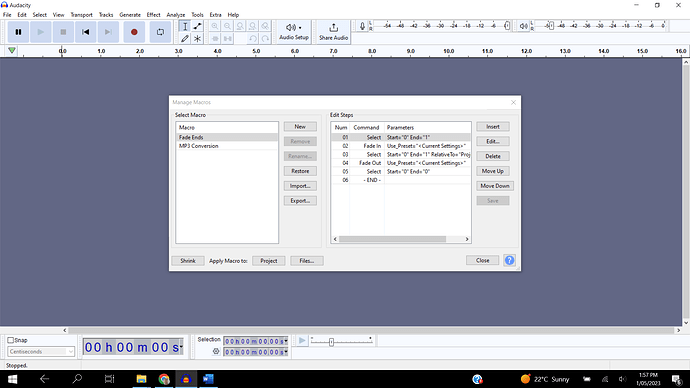The height and width of the screenshot is (388, 690).
Task: Click the Play transport button
Action: [40, 32]
